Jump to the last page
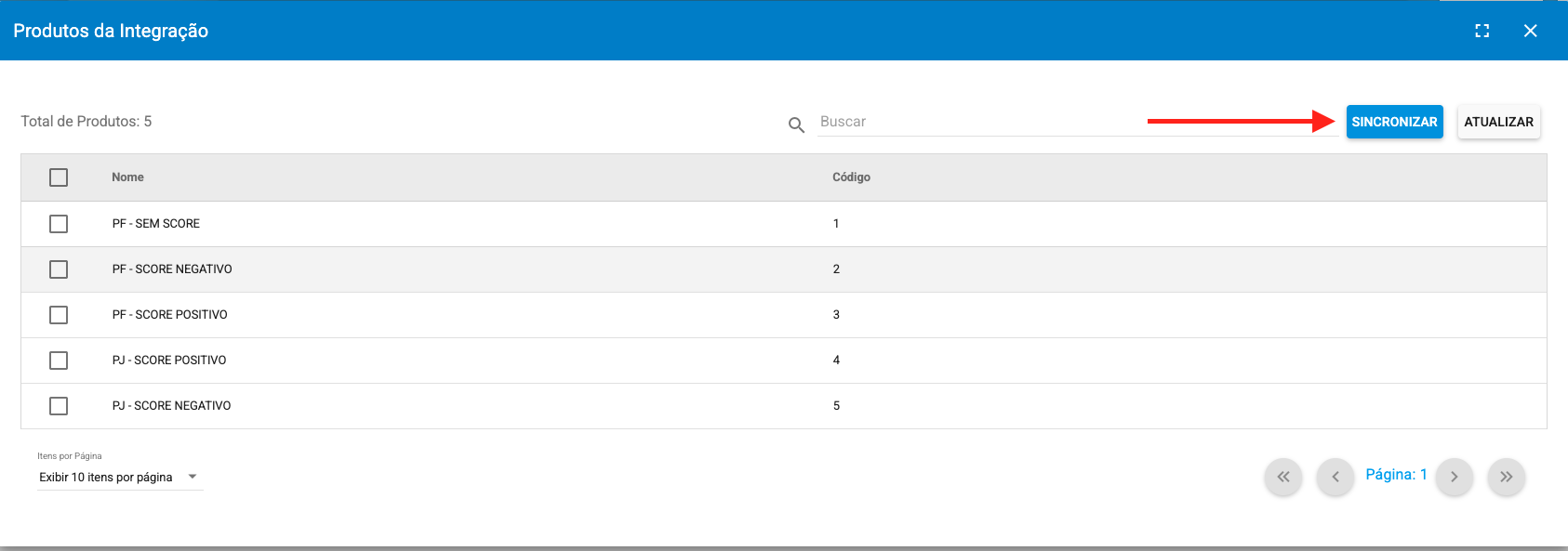 (1507, 477)
